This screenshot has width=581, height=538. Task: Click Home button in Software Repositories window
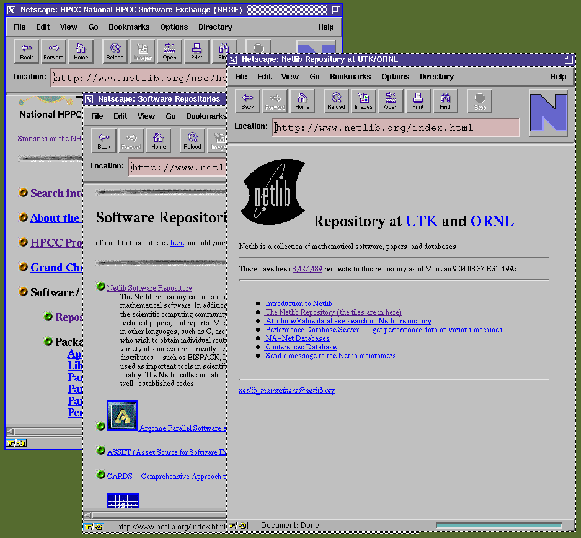[x=159, y=140]
